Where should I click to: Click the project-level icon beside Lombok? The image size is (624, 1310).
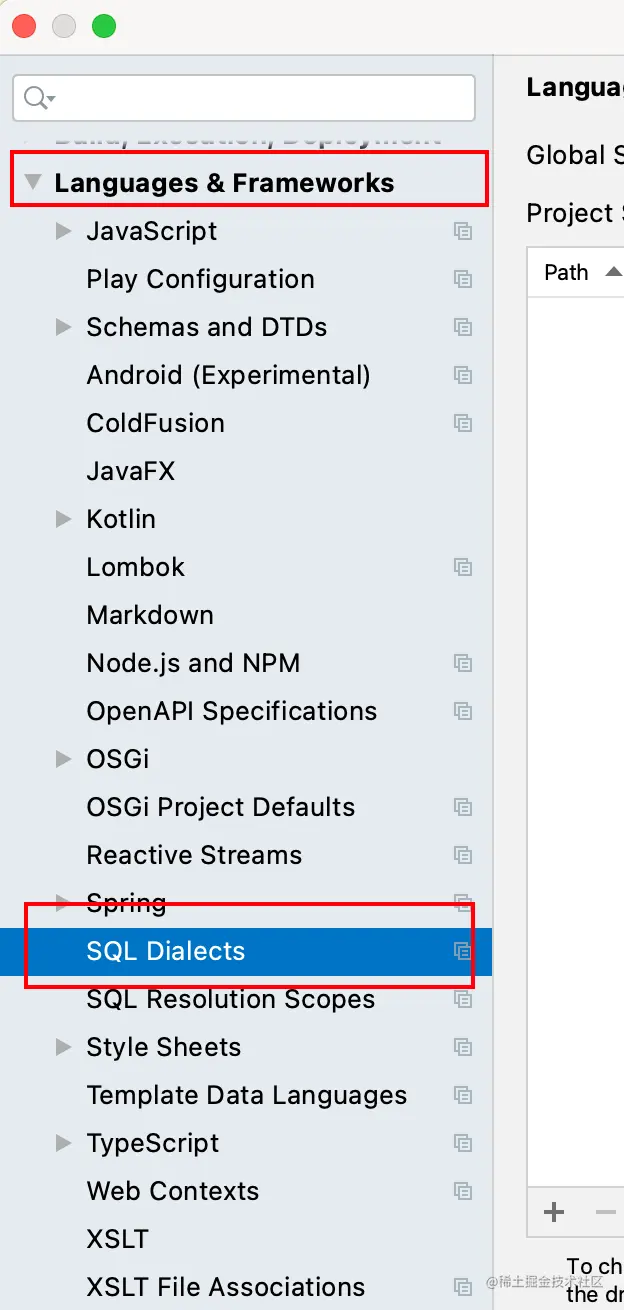(x=462, y=567)
